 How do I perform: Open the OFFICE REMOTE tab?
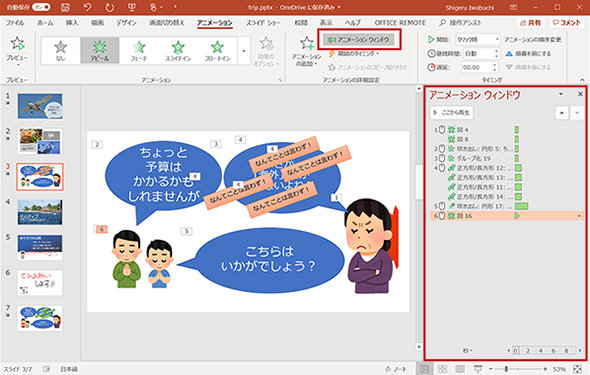tap(400, 23)
